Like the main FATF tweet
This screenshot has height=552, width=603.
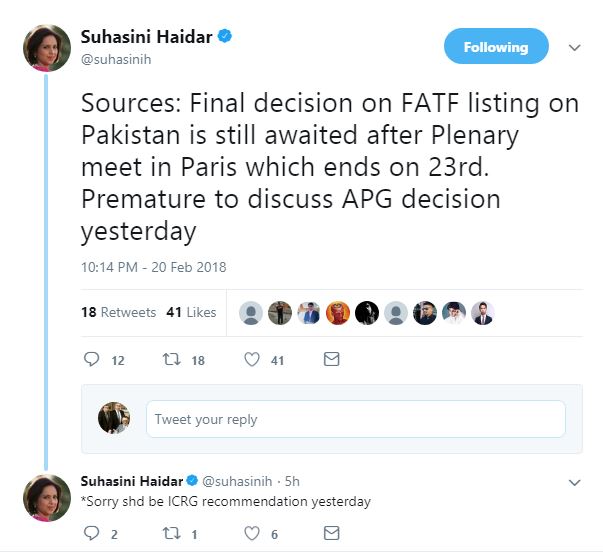(x=252, y=360)
